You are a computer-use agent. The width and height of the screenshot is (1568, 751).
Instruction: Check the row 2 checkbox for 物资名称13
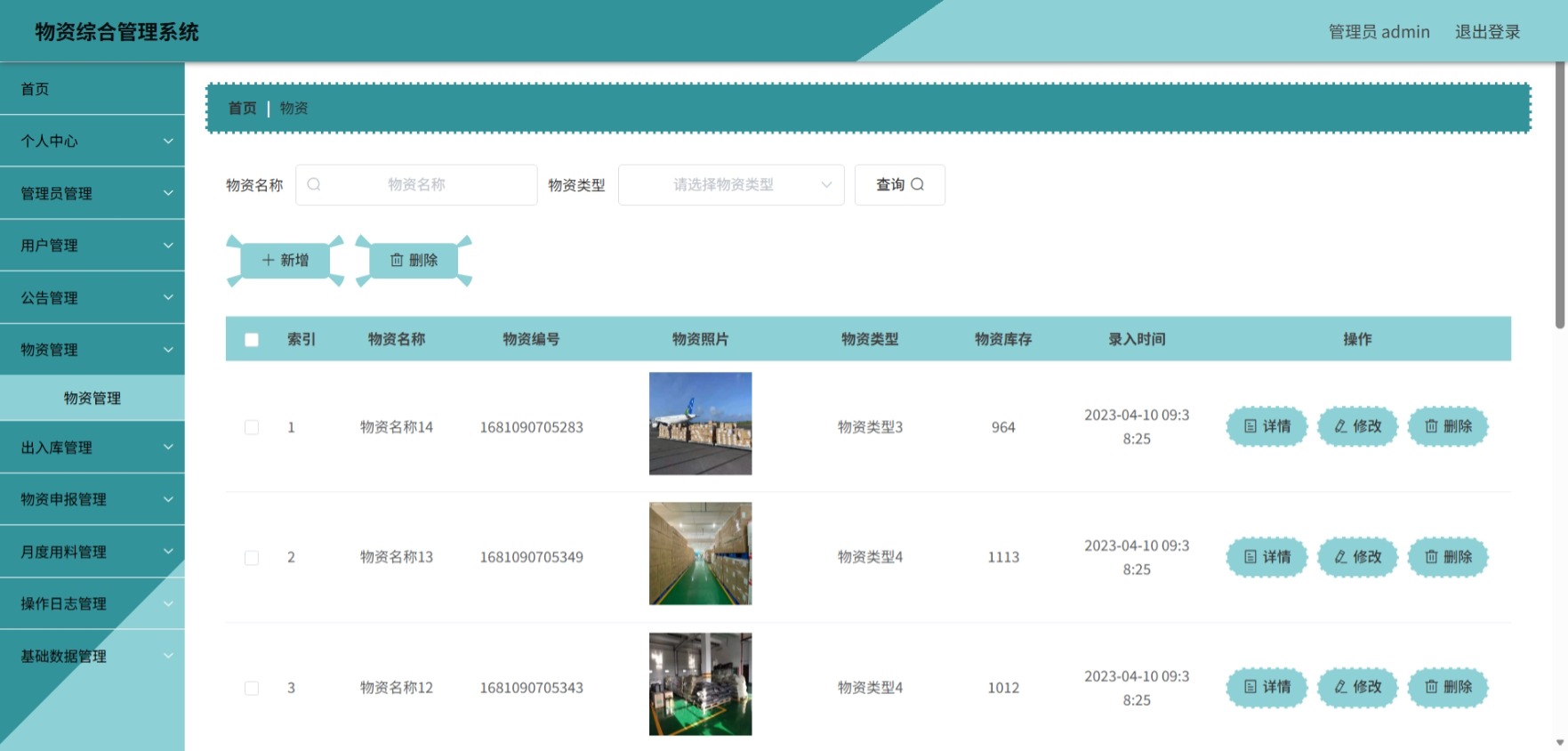click(x=252, y=558)
